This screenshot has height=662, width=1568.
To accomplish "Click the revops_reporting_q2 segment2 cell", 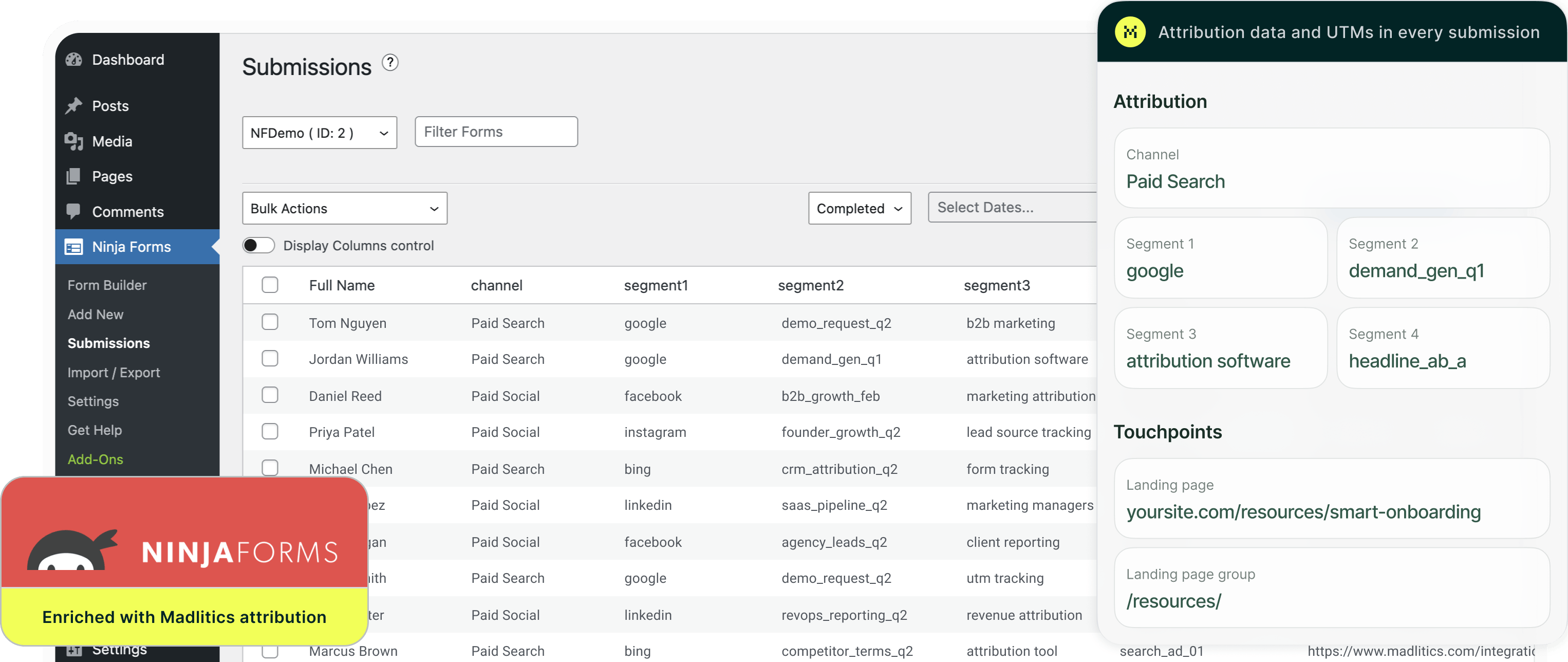I will click(844, 615).
